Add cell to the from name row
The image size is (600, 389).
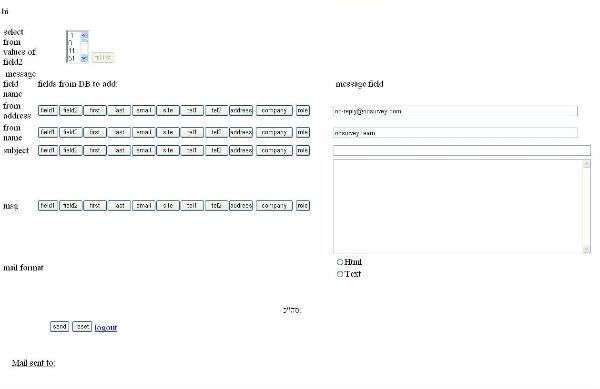[192, 132]
